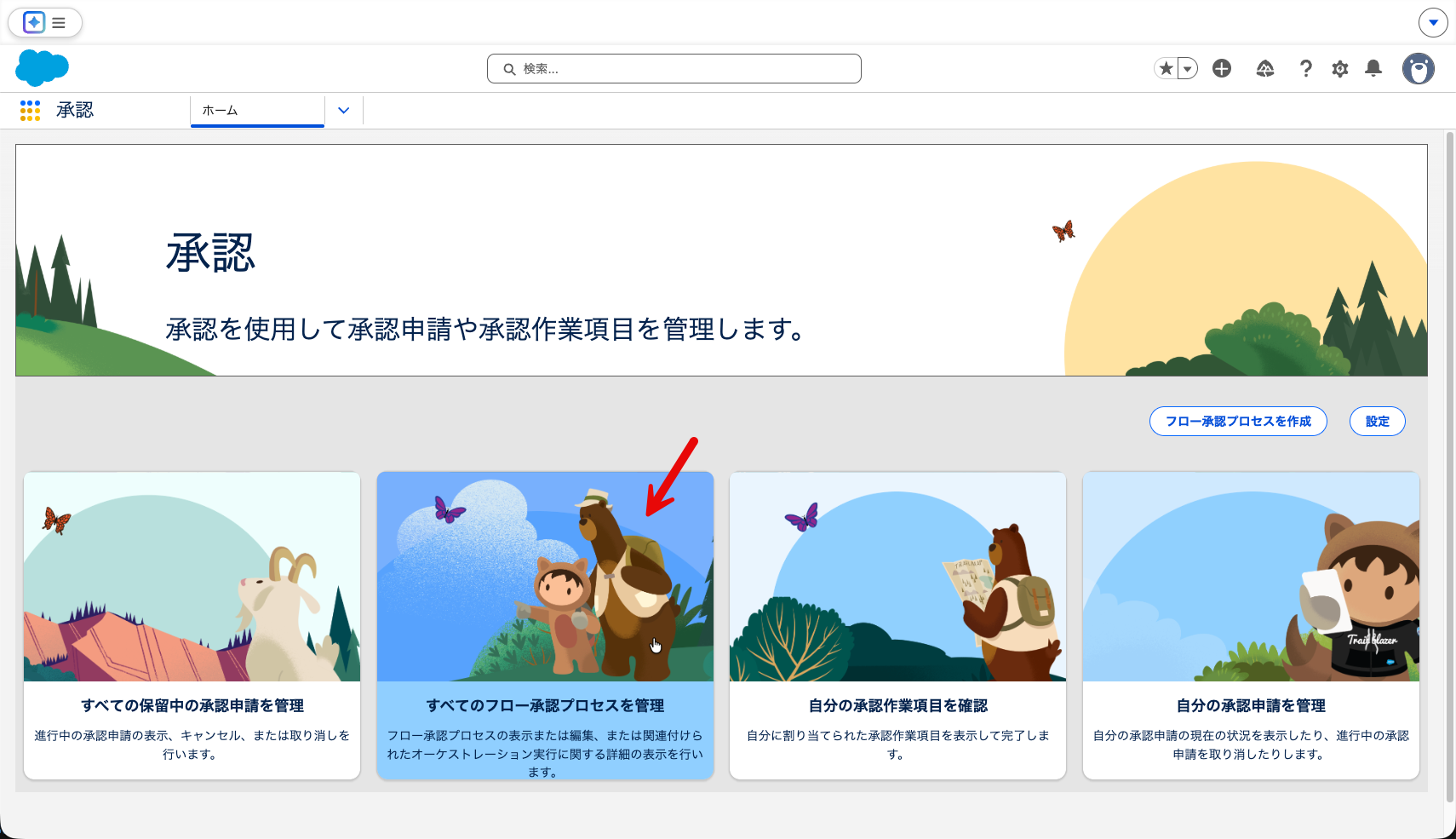Screen dimensions: 1456x839
Task: Open the 自分の承認作業項目を確認 card image
Action: tap(897, 577)
